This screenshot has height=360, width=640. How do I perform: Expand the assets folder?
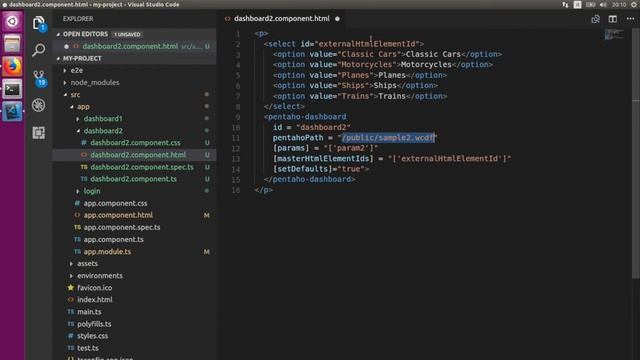[87, 264]
